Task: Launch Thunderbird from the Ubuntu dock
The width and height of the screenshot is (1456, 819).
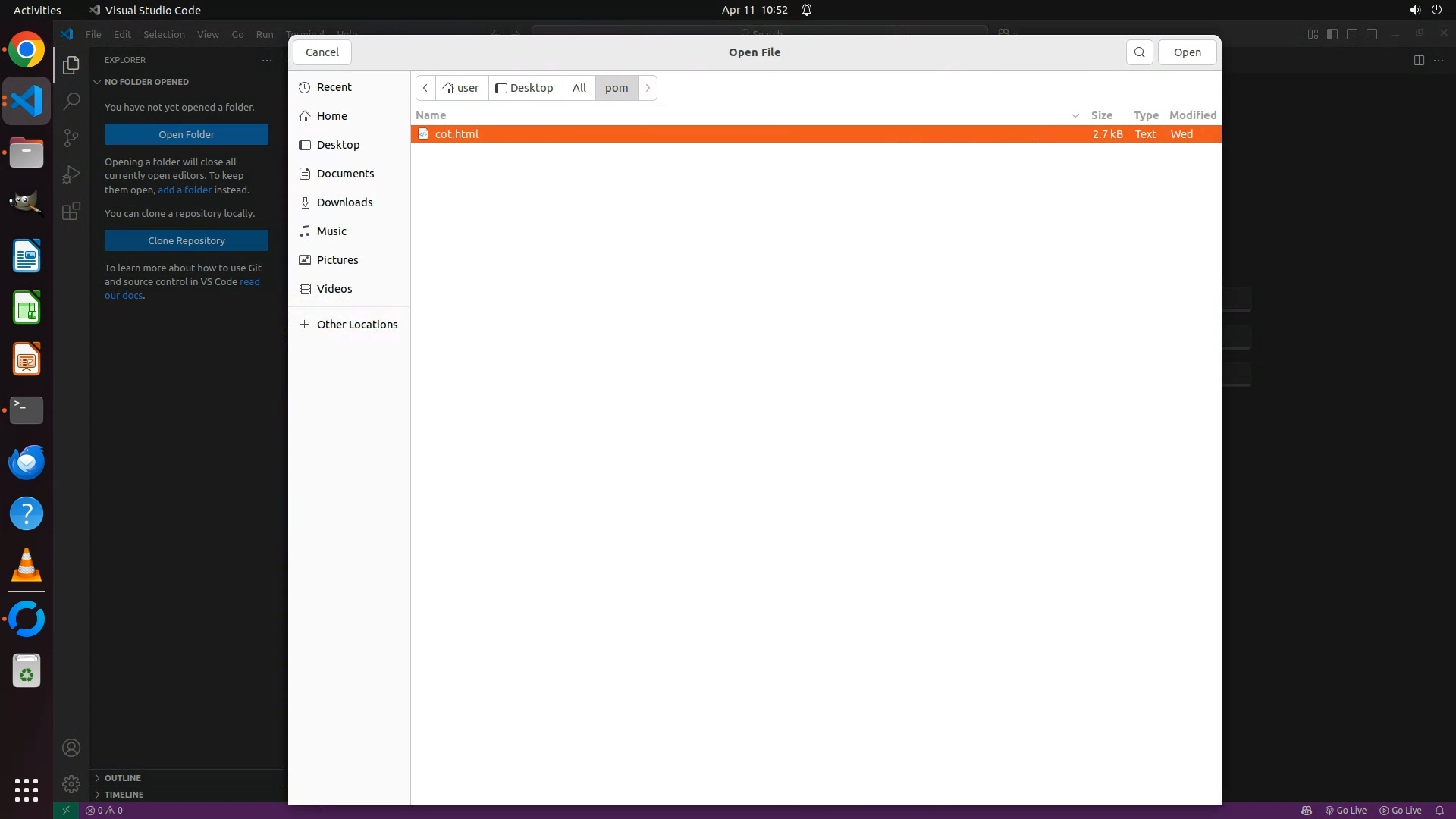Action: pos(27,463)
